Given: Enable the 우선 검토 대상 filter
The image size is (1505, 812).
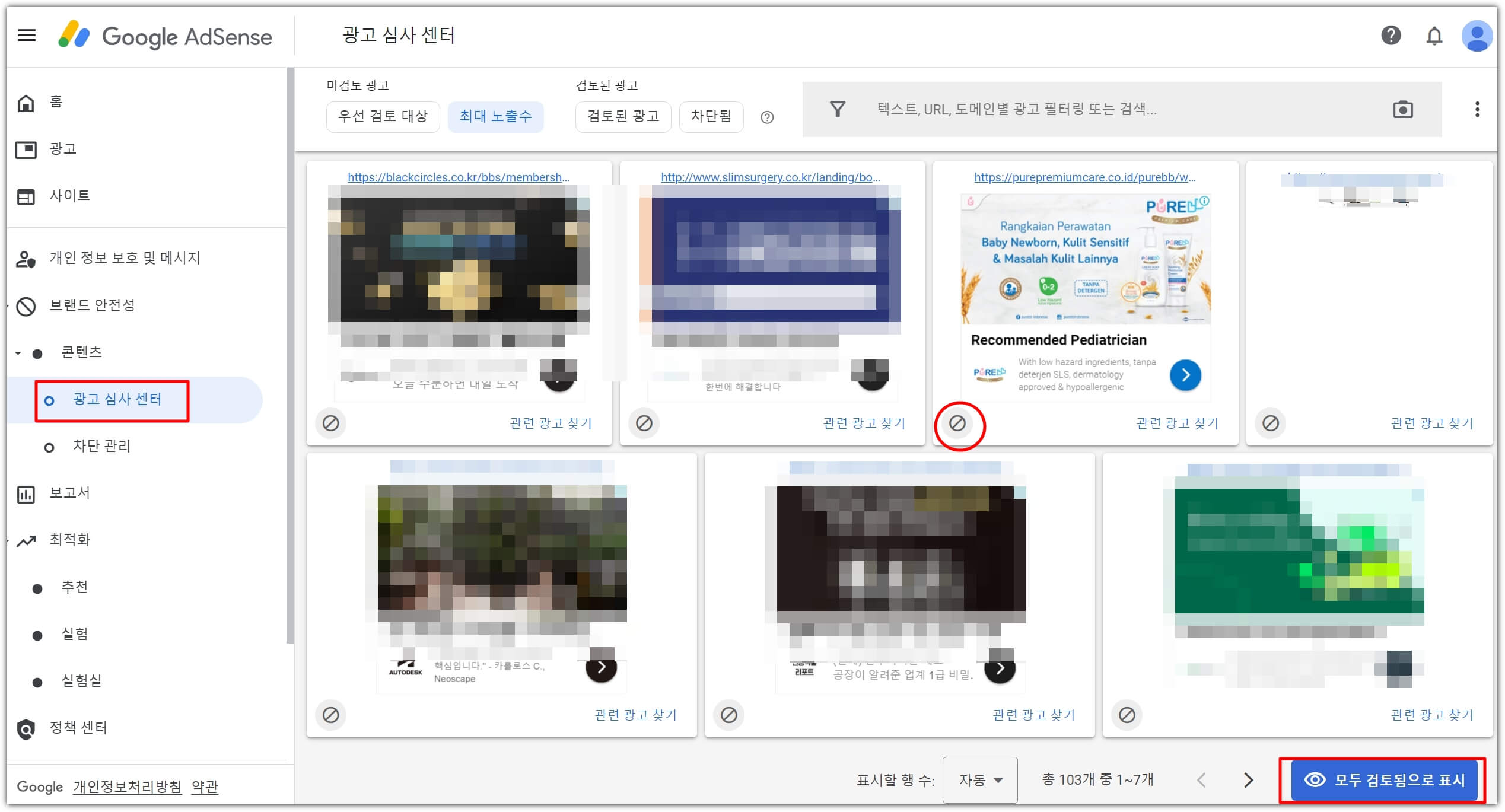Looking at the screenshot, I should coord(383,117).
